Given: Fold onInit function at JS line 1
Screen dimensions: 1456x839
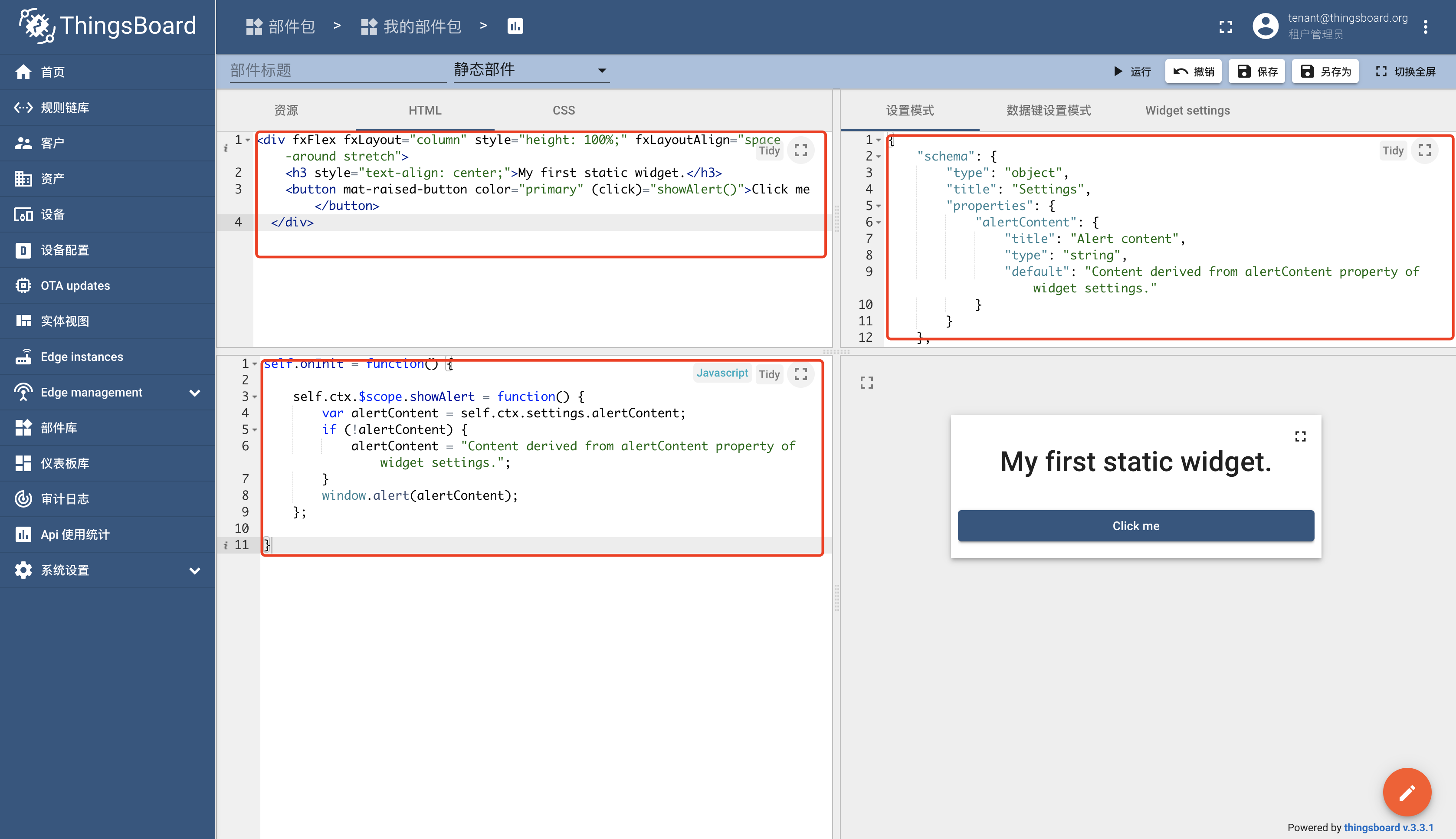Looking at the screenshot, I should tap(254, 364).
